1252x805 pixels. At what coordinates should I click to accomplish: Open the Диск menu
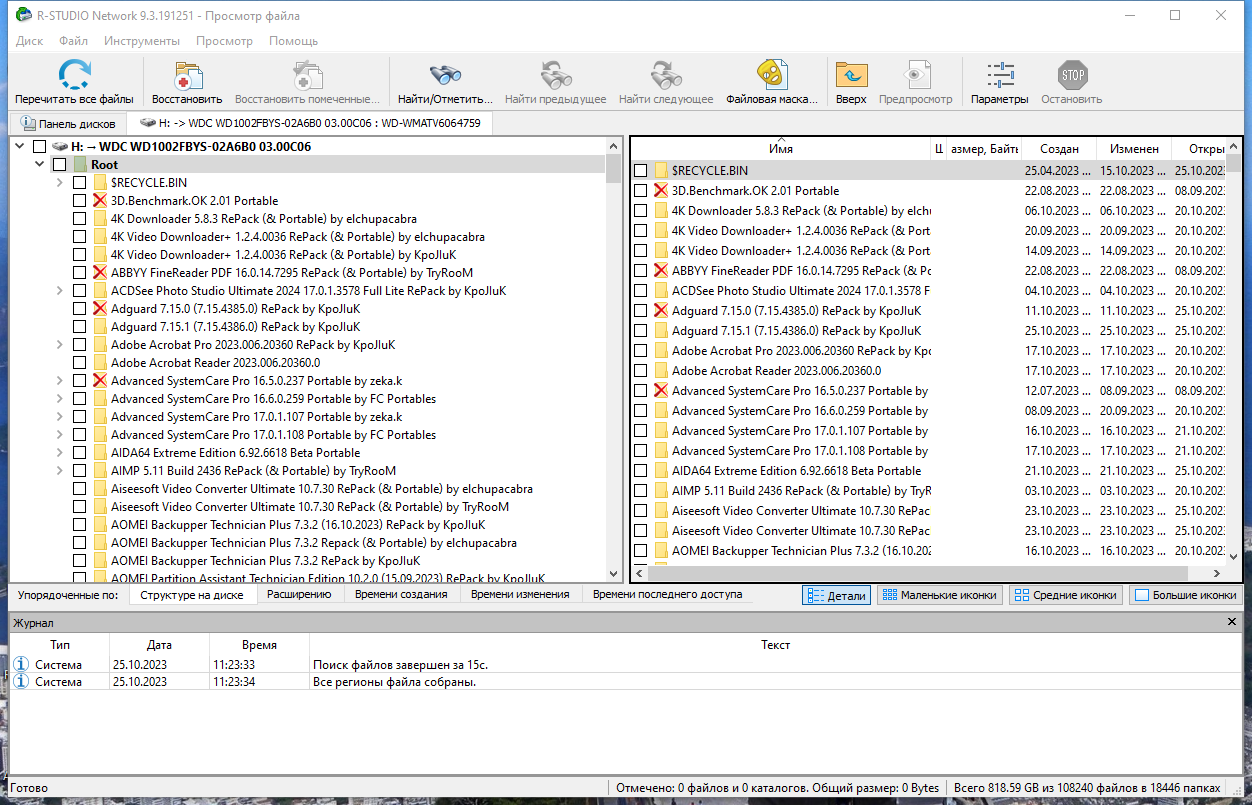click(x=29, y=41)
